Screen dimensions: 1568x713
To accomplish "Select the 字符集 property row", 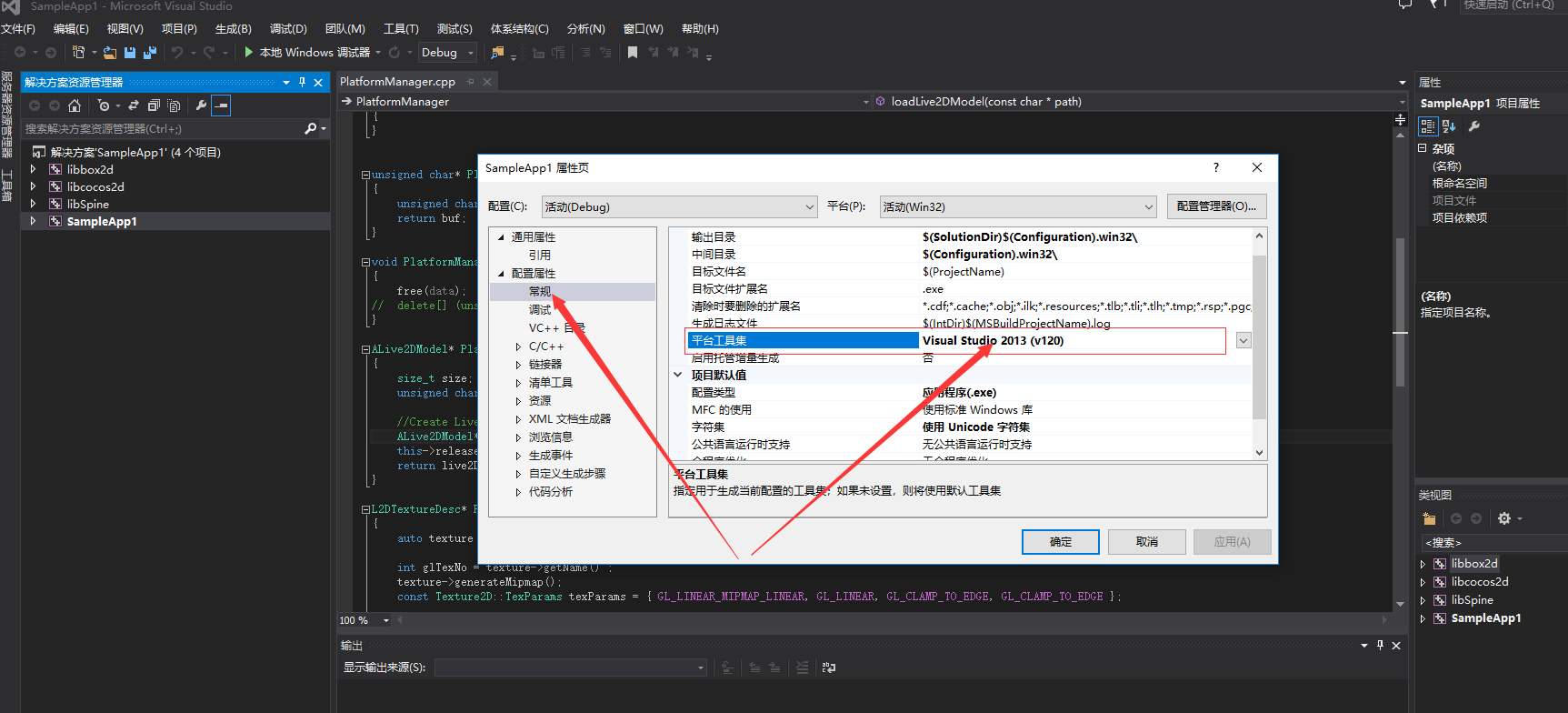I will pos(970,427).
